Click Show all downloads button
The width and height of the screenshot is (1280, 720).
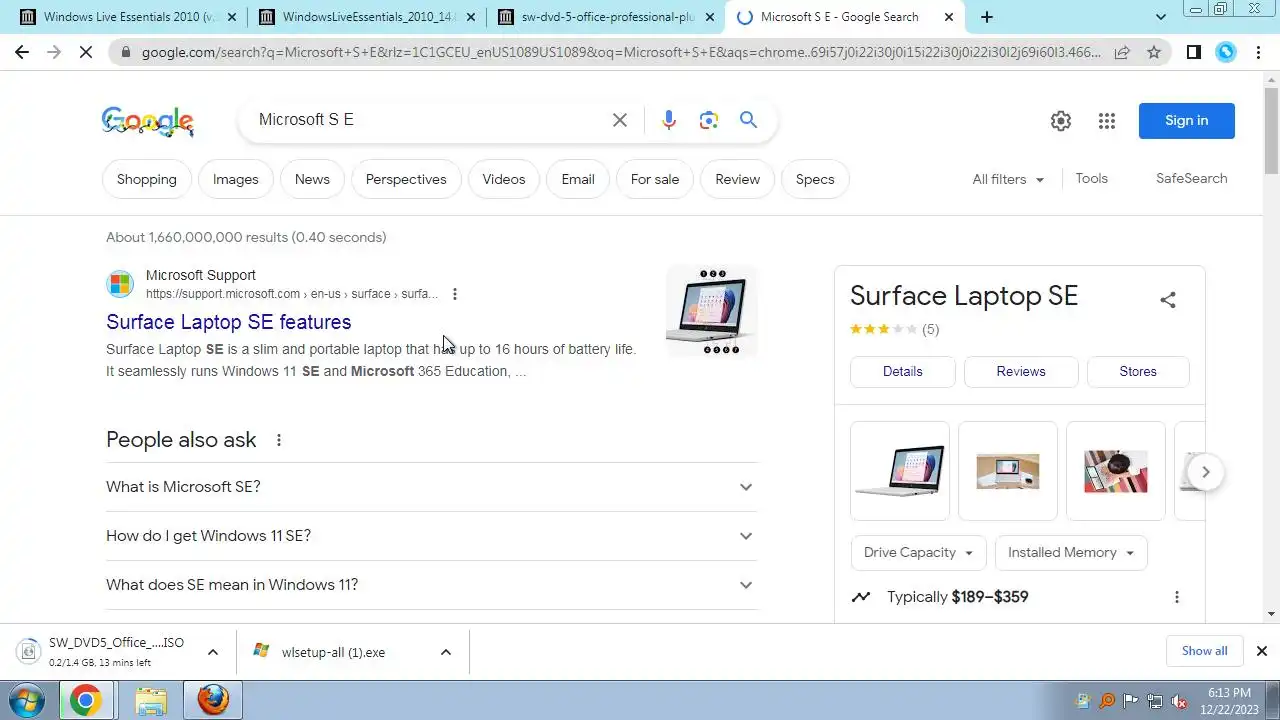click(1205, 651)
